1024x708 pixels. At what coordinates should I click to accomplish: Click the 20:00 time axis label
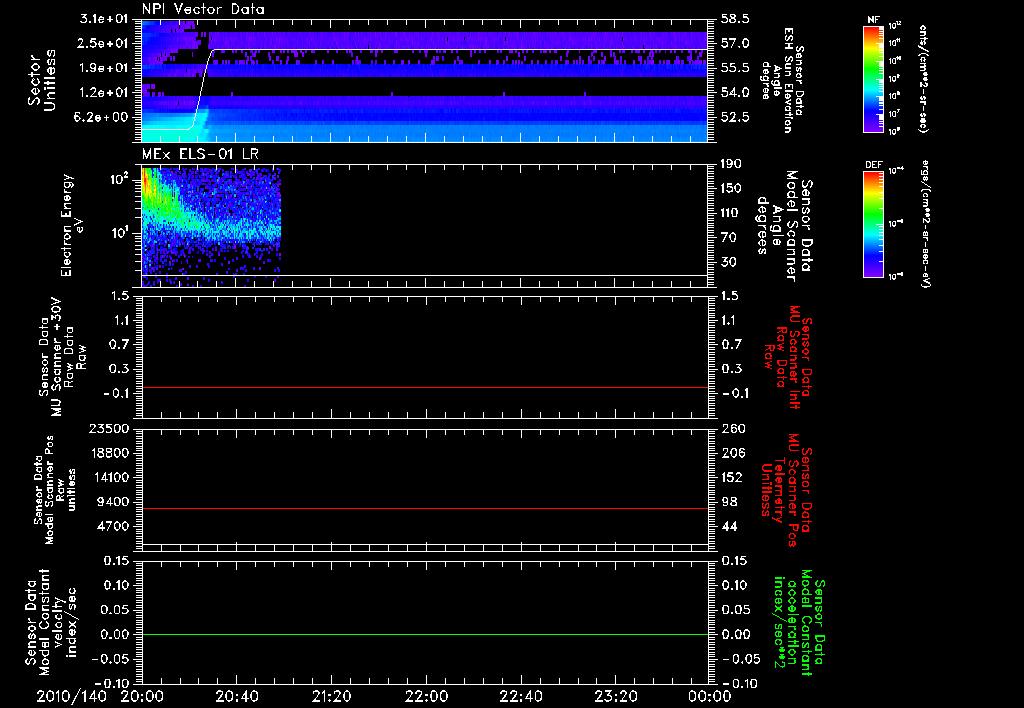142,696
